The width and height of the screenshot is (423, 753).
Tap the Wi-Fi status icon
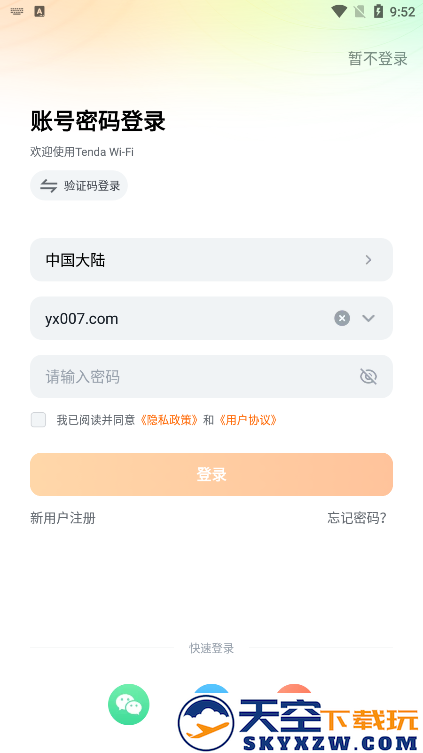[339, 11]
